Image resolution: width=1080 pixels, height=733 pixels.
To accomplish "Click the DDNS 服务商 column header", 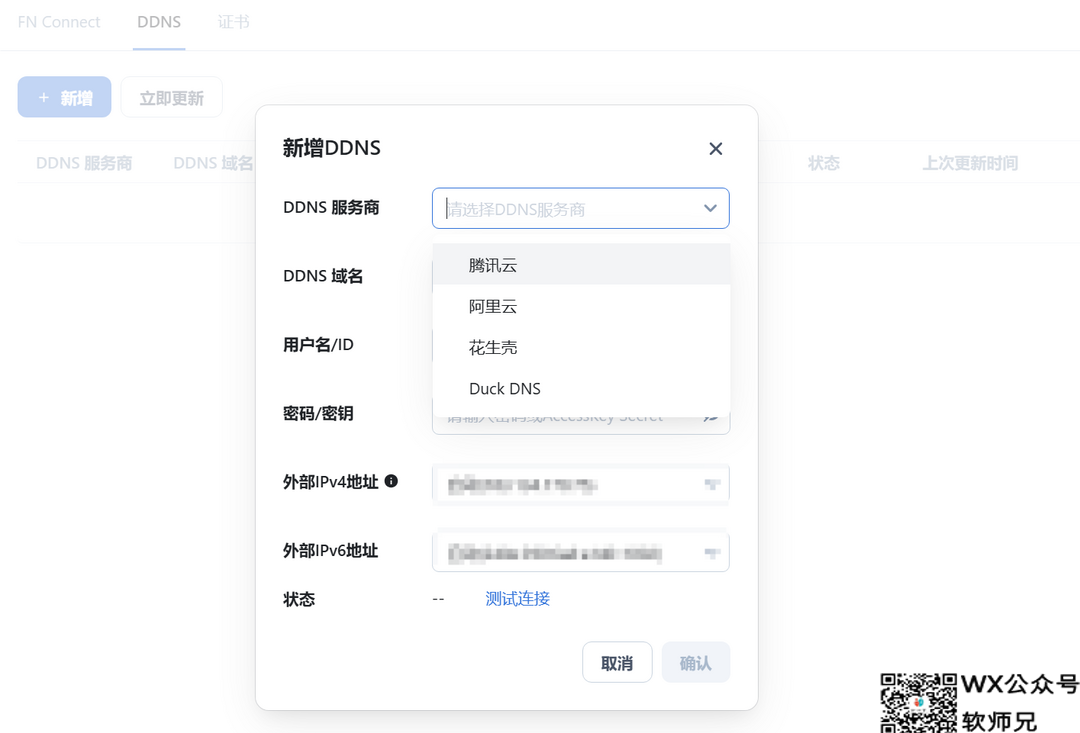I will pyautogui.click(x=84, y=163).
